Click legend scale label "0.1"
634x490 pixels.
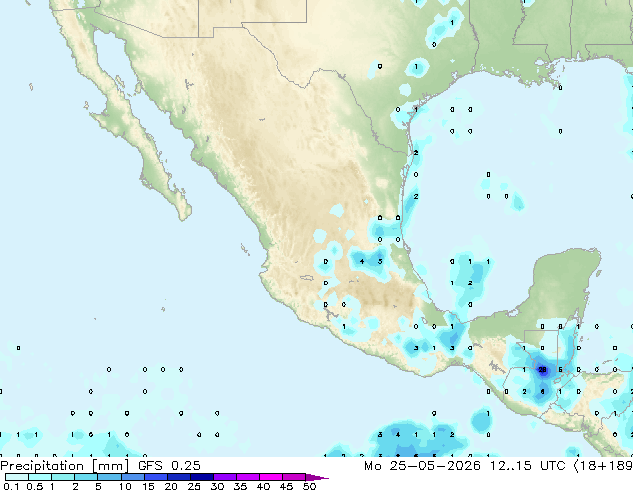(x=11, y=486)
